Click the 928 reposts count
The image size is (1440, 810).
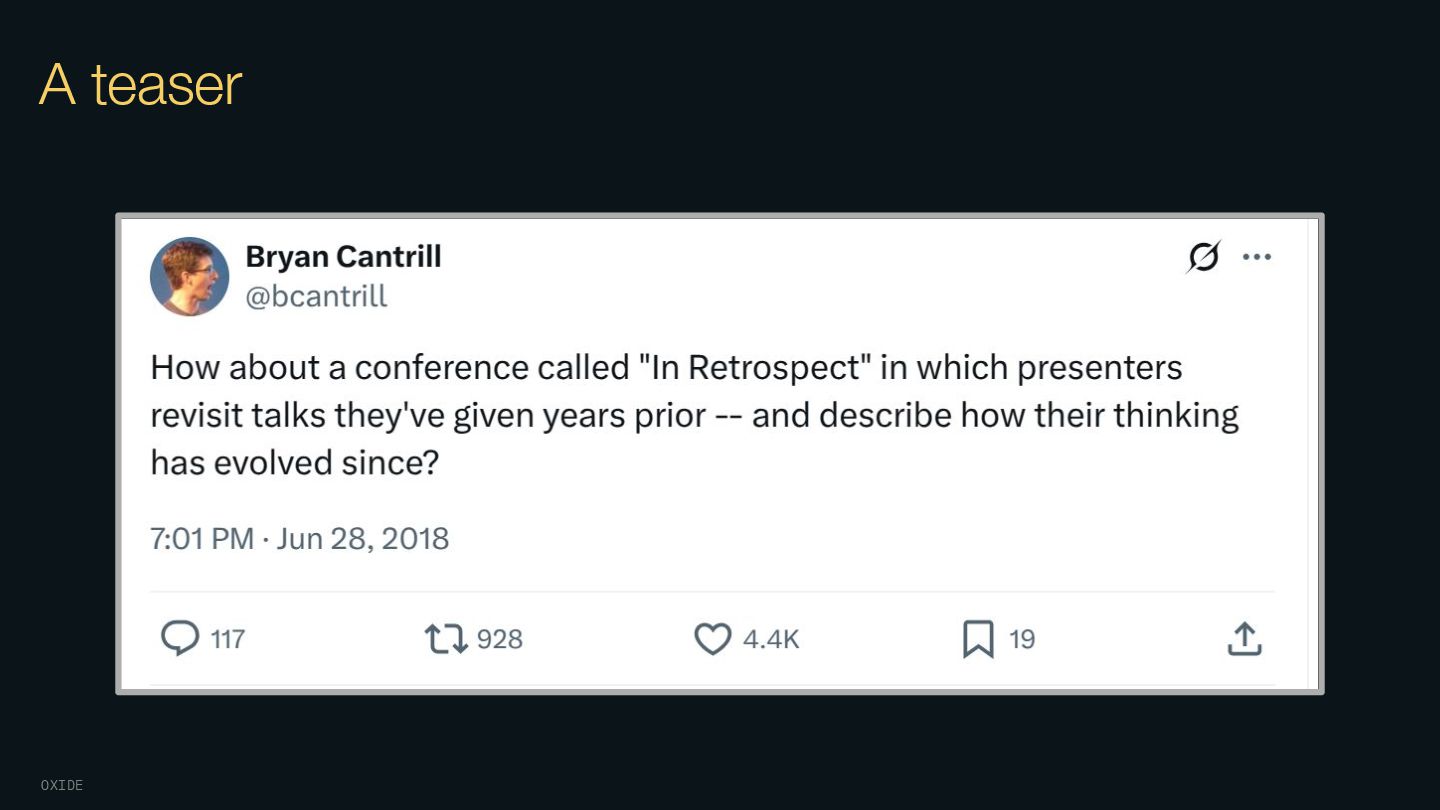tap(499, 639)
